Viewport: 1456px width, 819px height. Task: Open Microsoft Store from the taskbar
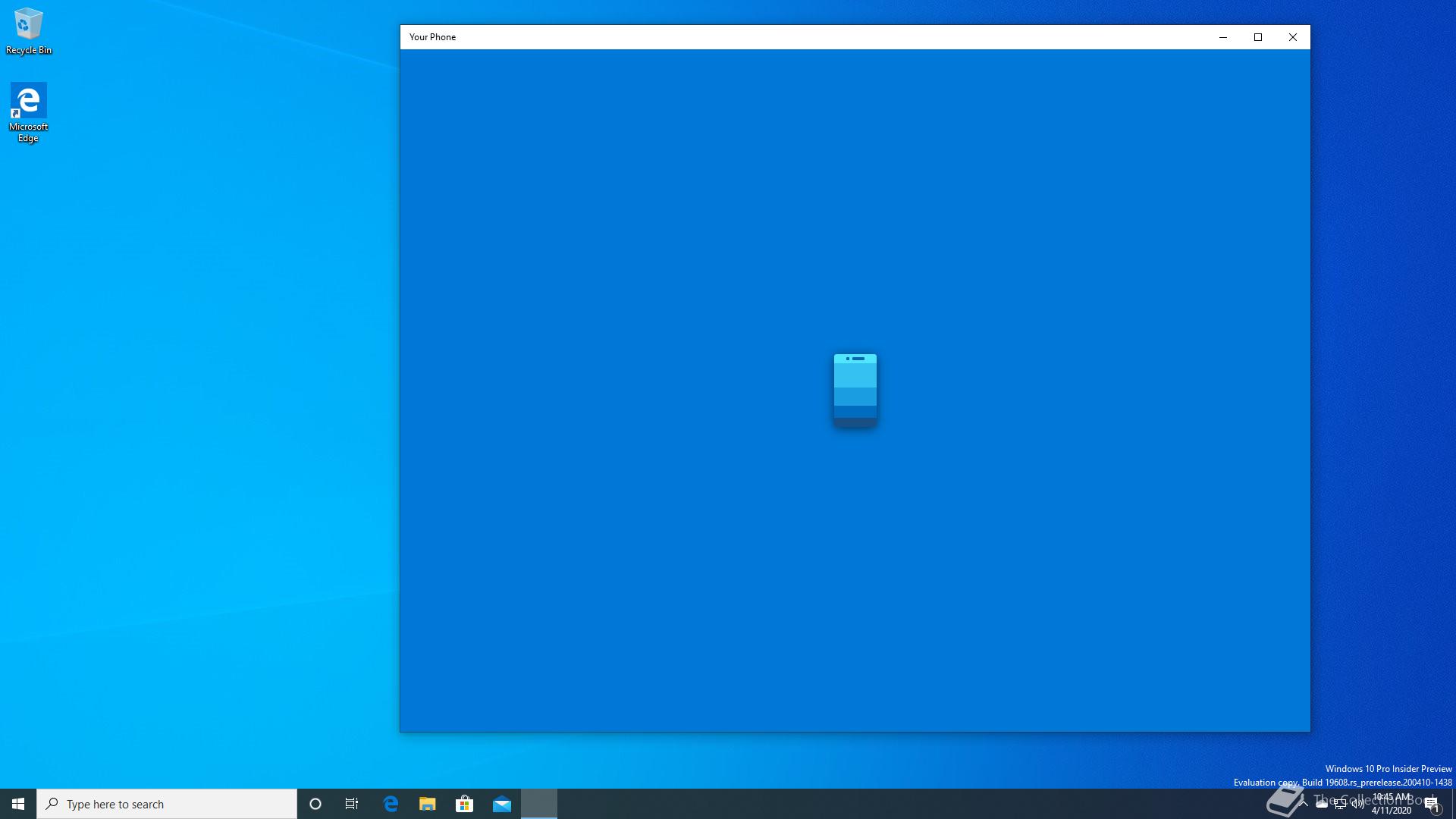[464, 804]
